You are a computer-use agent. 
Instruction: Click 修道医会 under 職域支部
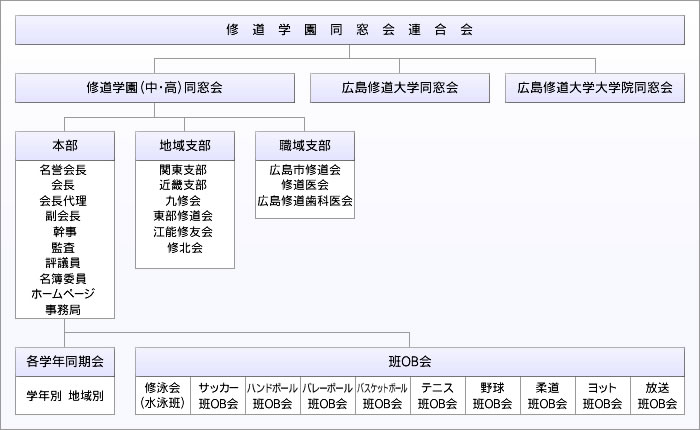pos(305,185)
